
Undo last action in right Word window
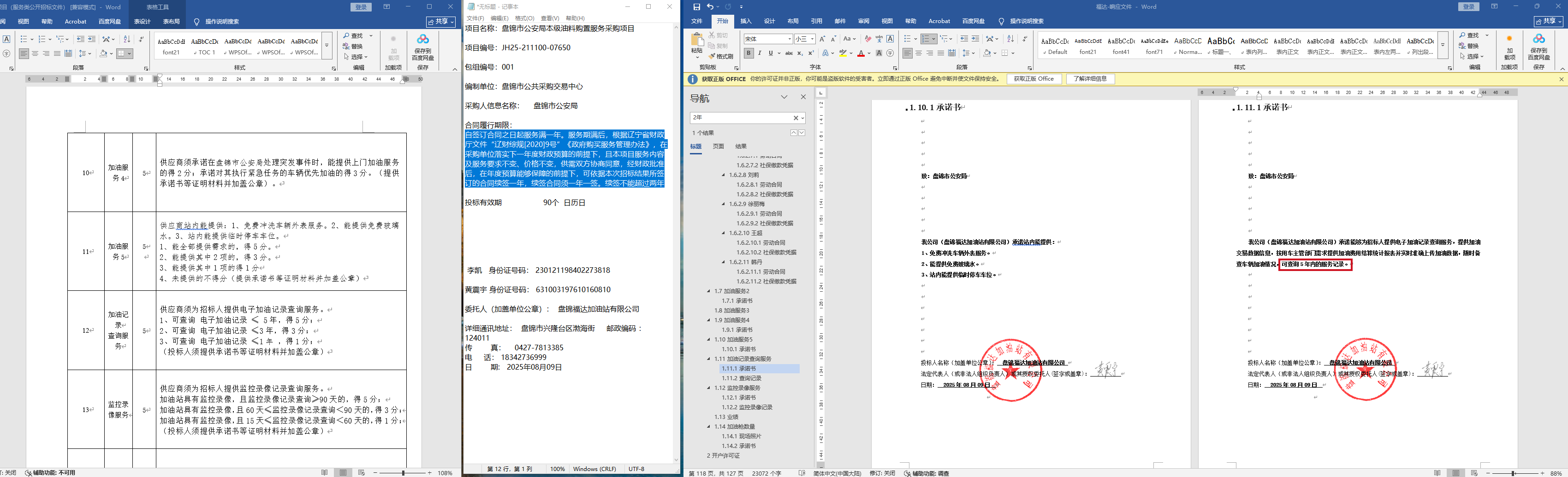pyautogui.click(x=710, y=7)
